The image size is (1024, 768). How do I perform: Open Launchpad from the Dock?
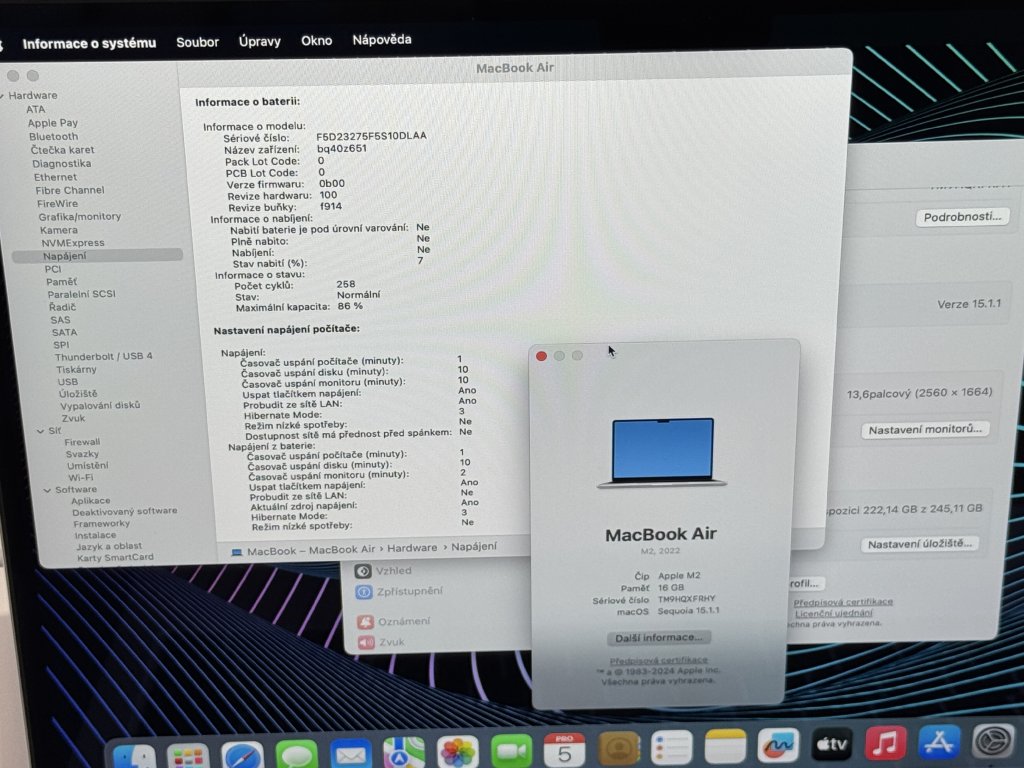pos(188,756)
